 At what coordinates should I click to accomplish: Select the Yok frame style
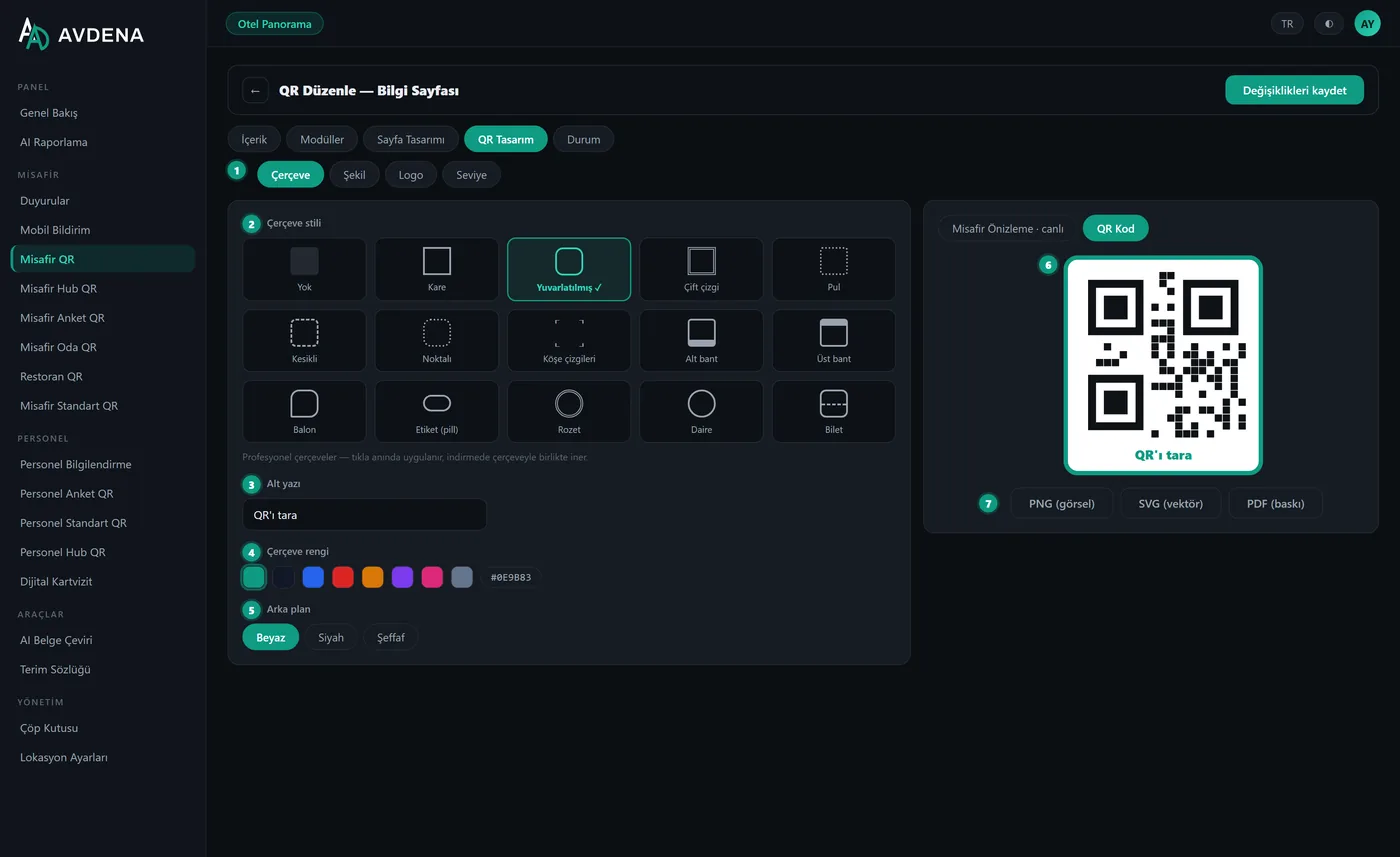(305, 269)
